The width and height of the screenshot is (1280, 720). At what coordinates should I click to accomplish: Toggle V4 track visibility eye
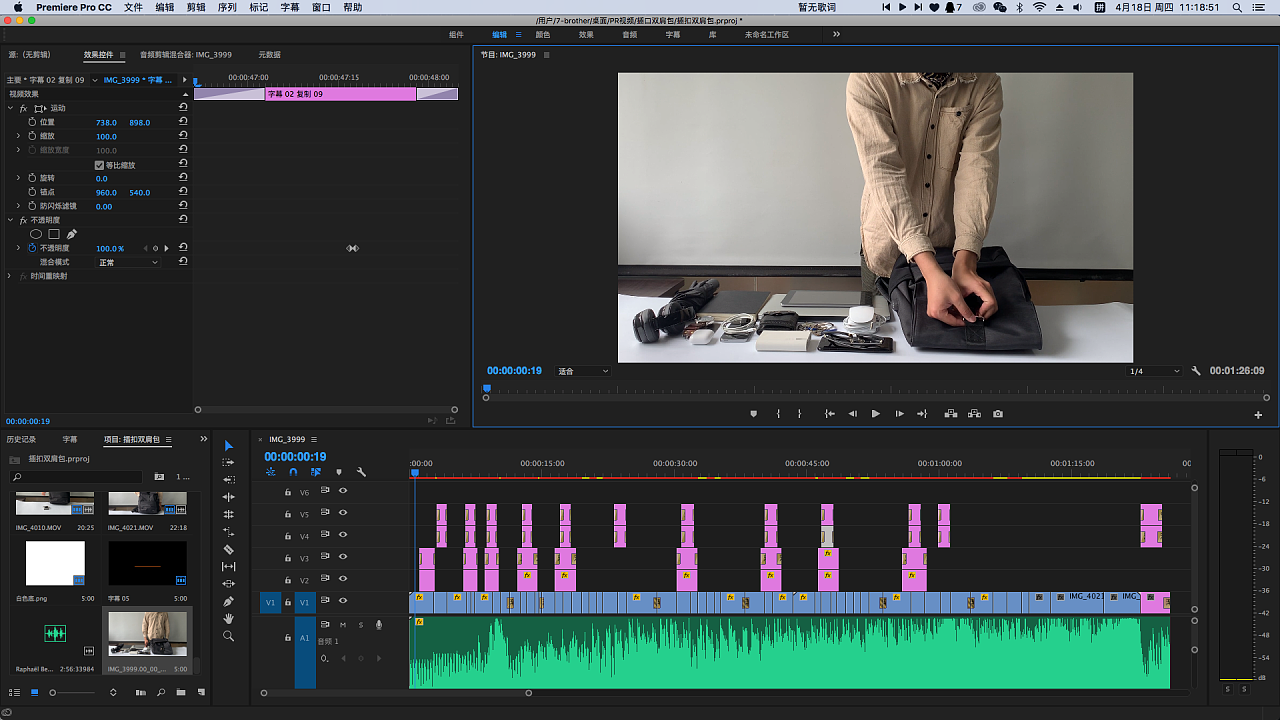coord(343,535)
